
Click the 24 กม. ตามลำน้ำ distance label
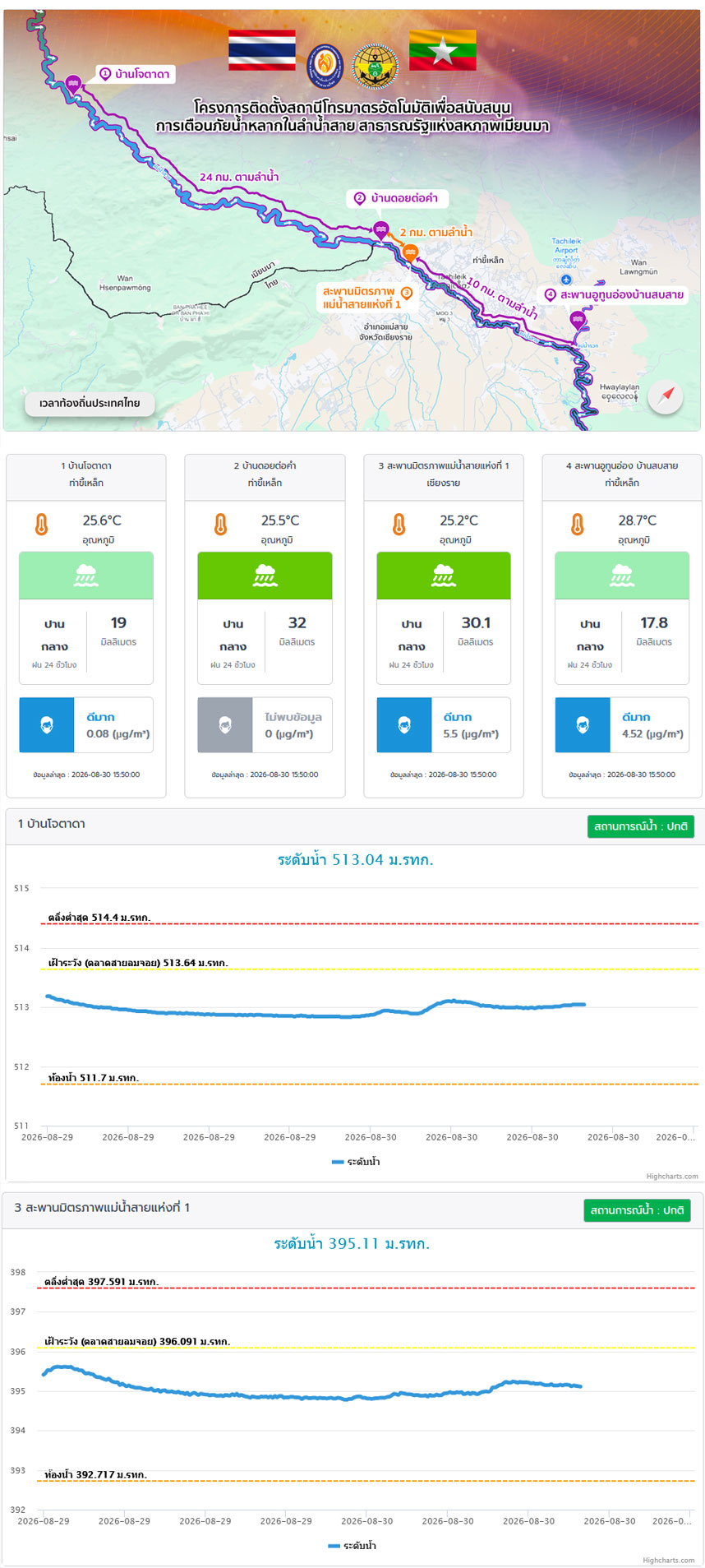(x=239, y=177)
